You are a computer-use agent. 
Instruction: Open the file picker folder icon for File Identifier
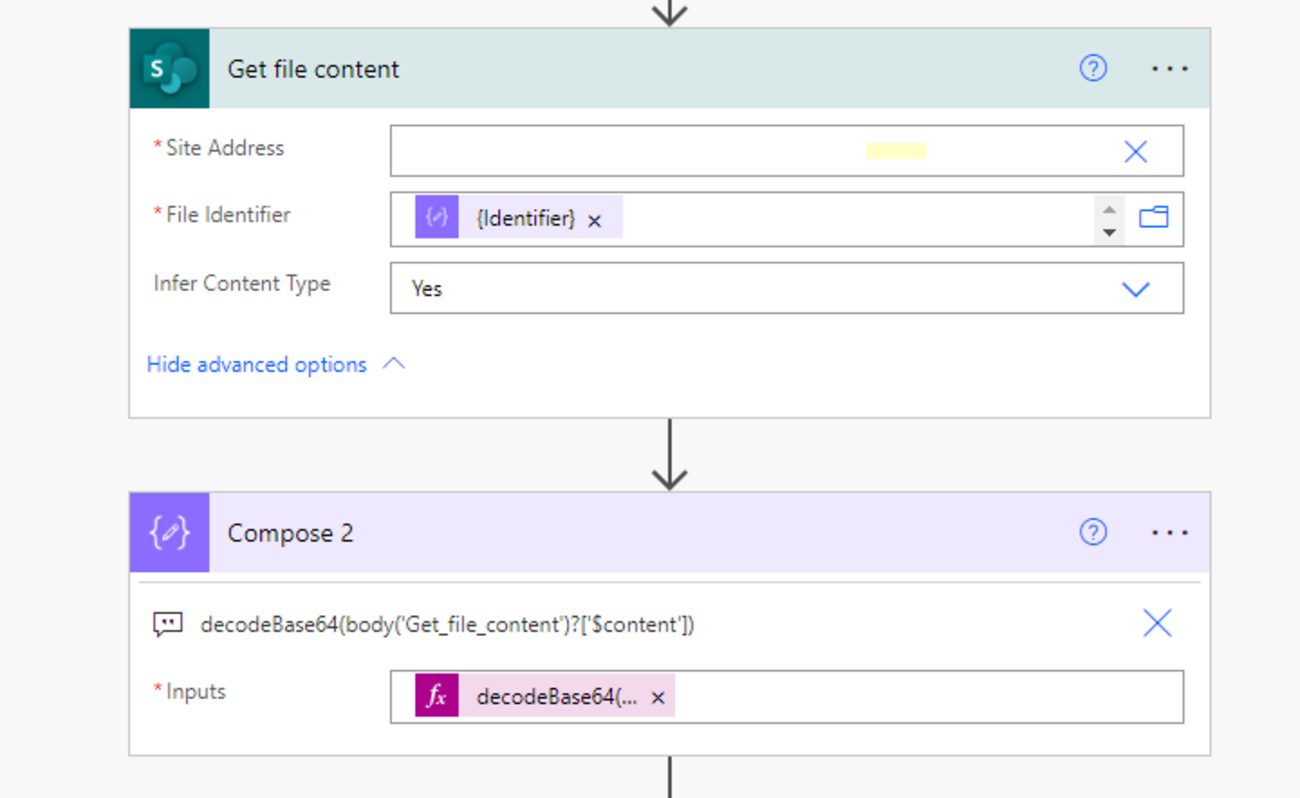point(1154,217)
